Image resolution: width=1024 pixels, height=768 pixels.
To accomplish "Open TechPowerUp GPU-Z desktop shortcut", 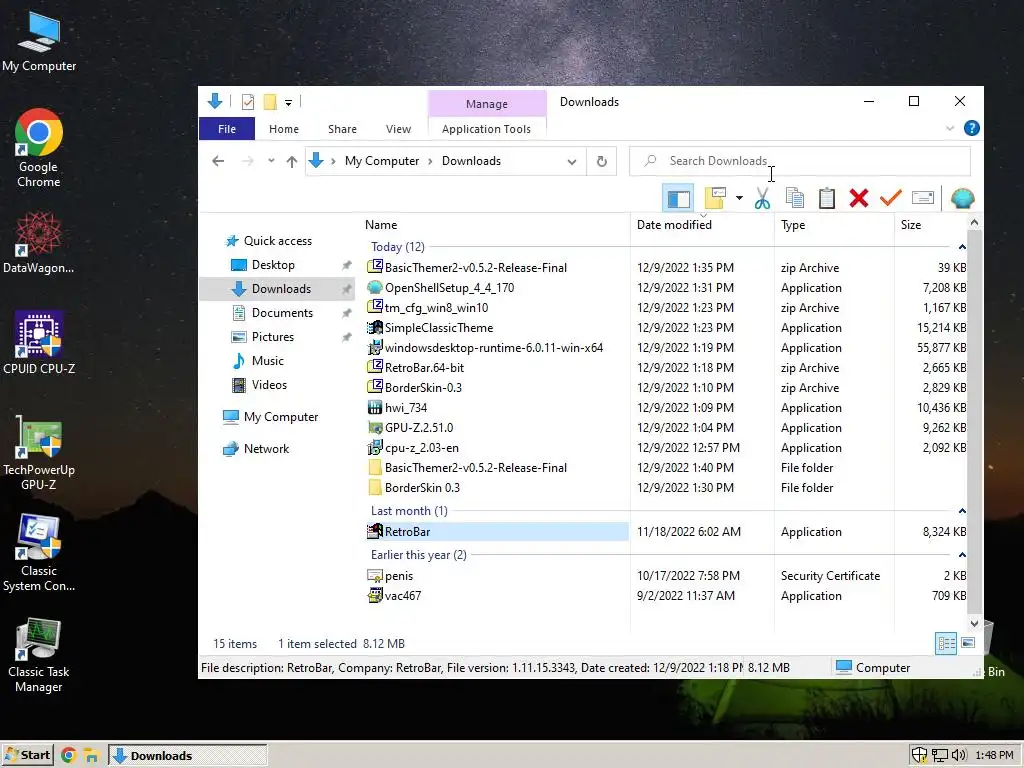I will point(39,452).
